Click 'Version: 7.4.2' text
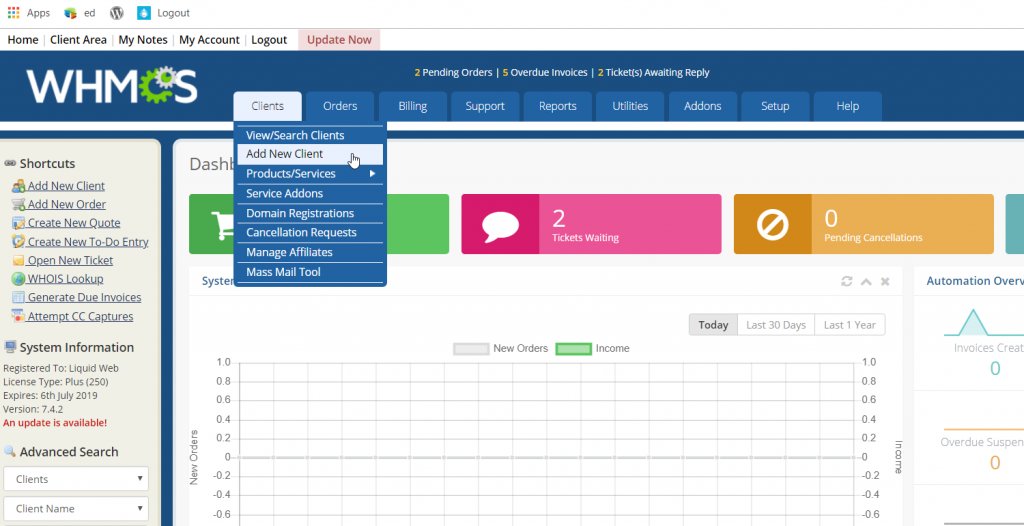The image size is (1024, 526). coord(33,409)
